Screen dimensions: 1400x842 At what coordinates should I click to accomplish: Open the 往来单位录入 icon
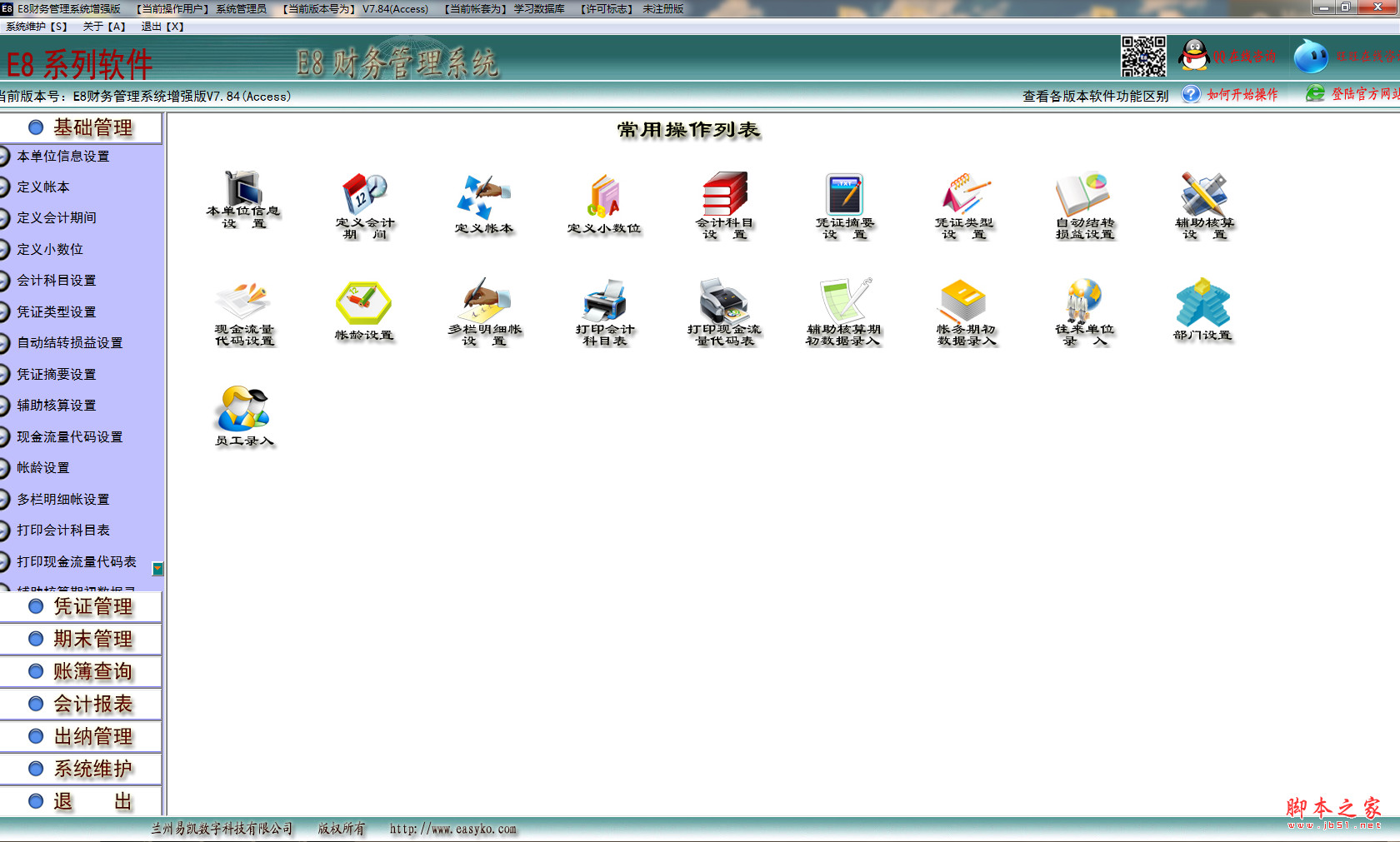pyautogui.click(x=1084, y=312)
